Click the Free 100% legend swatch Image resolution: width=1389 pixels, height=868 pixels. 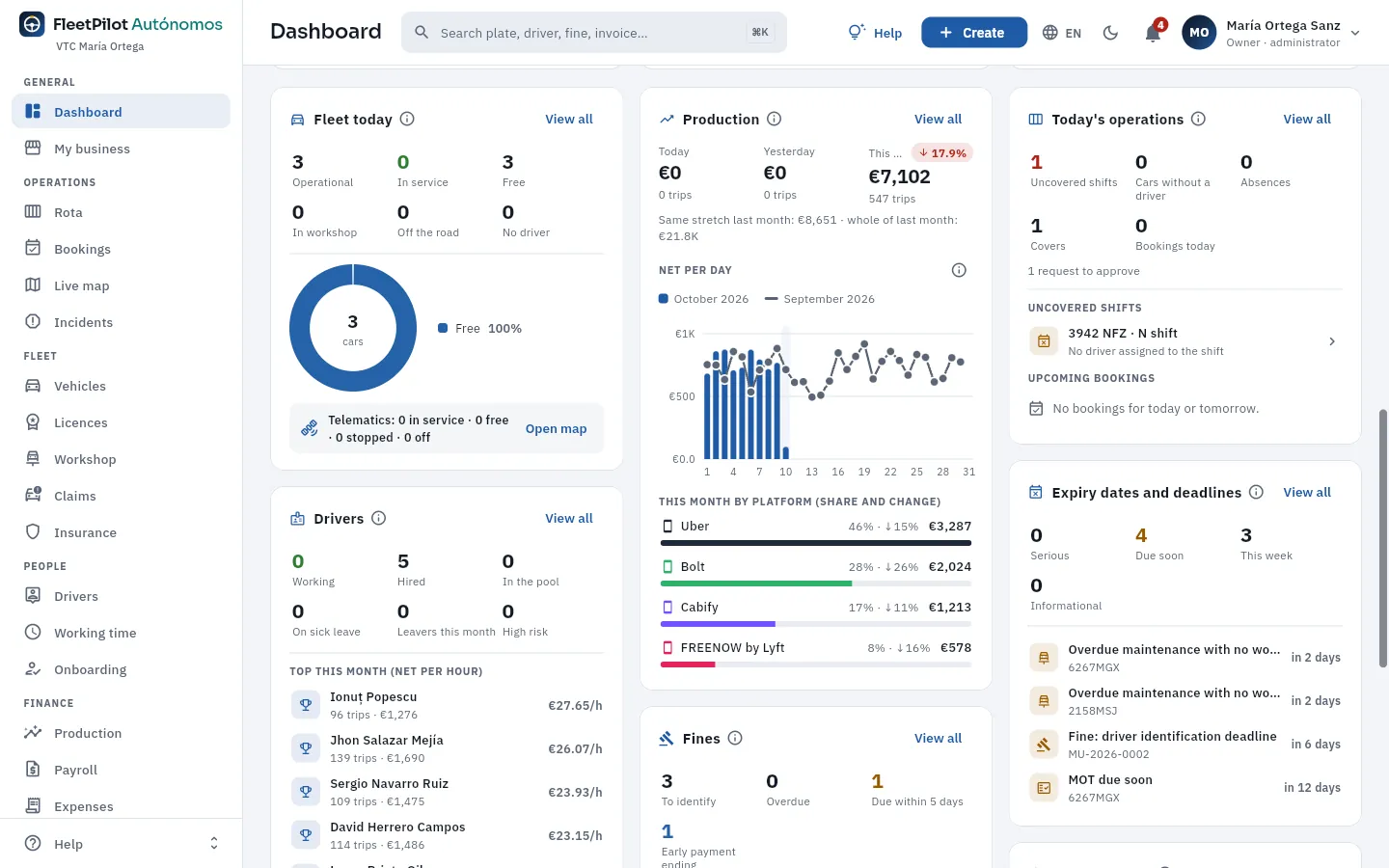(443, 328)
